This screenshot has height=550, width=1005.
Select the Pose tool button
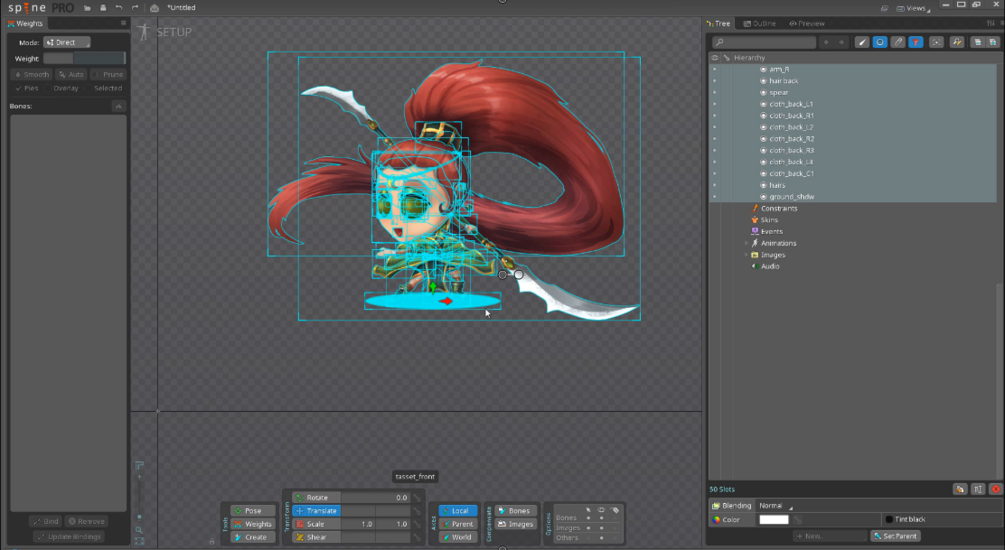tap(253, 511)
